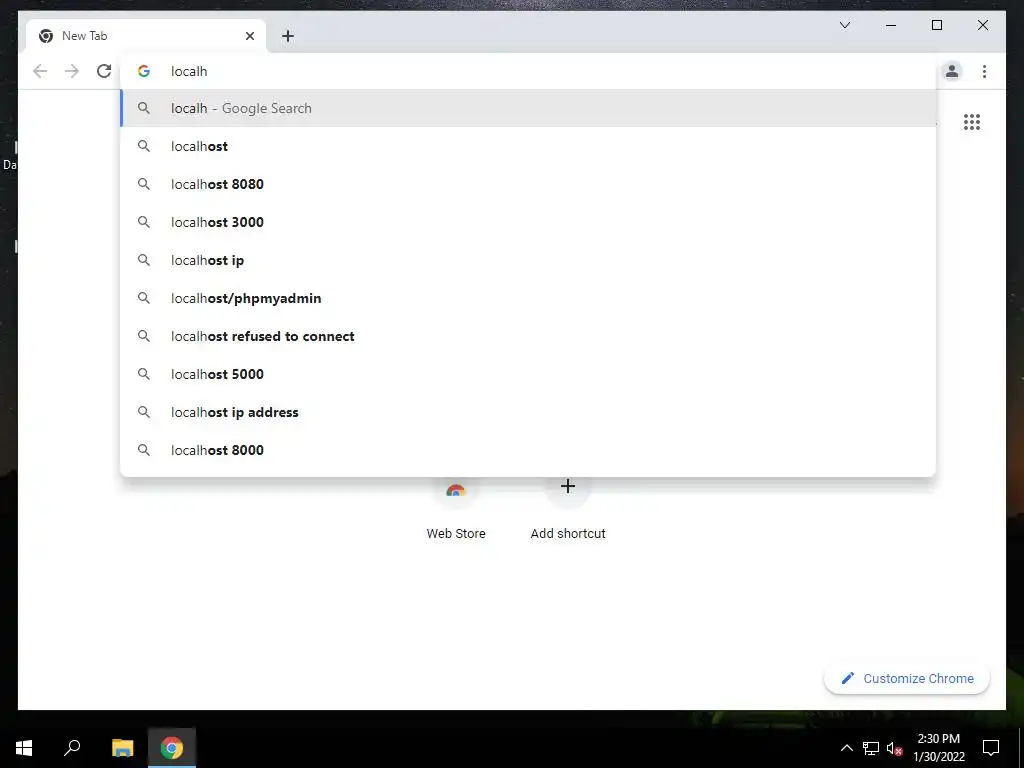
Task: Click the Add shortcut plus tile
Action: point(568,511)
